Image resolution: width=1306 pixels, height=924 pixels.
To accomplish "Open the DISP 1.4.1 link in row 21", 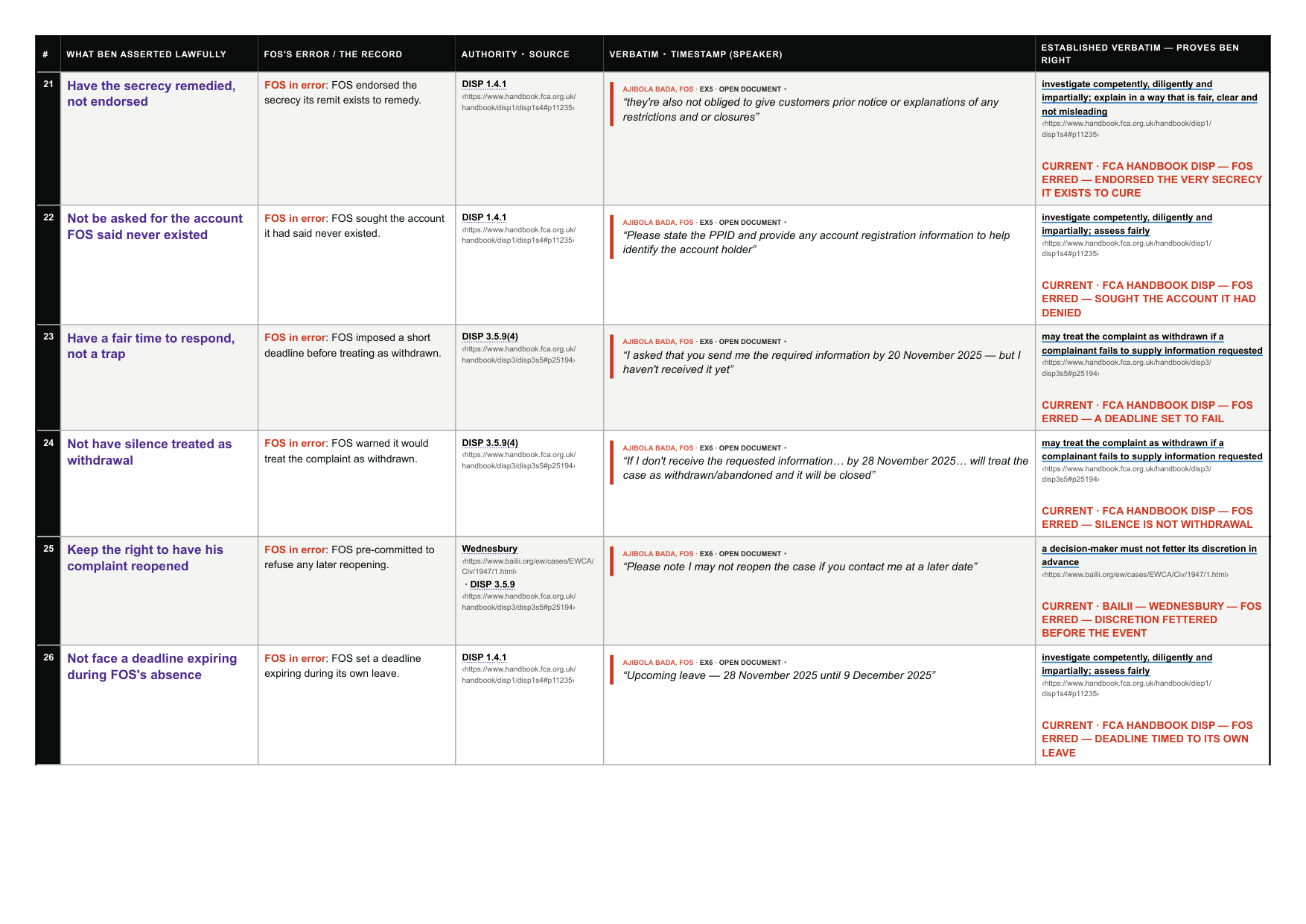I will (484, 84).
